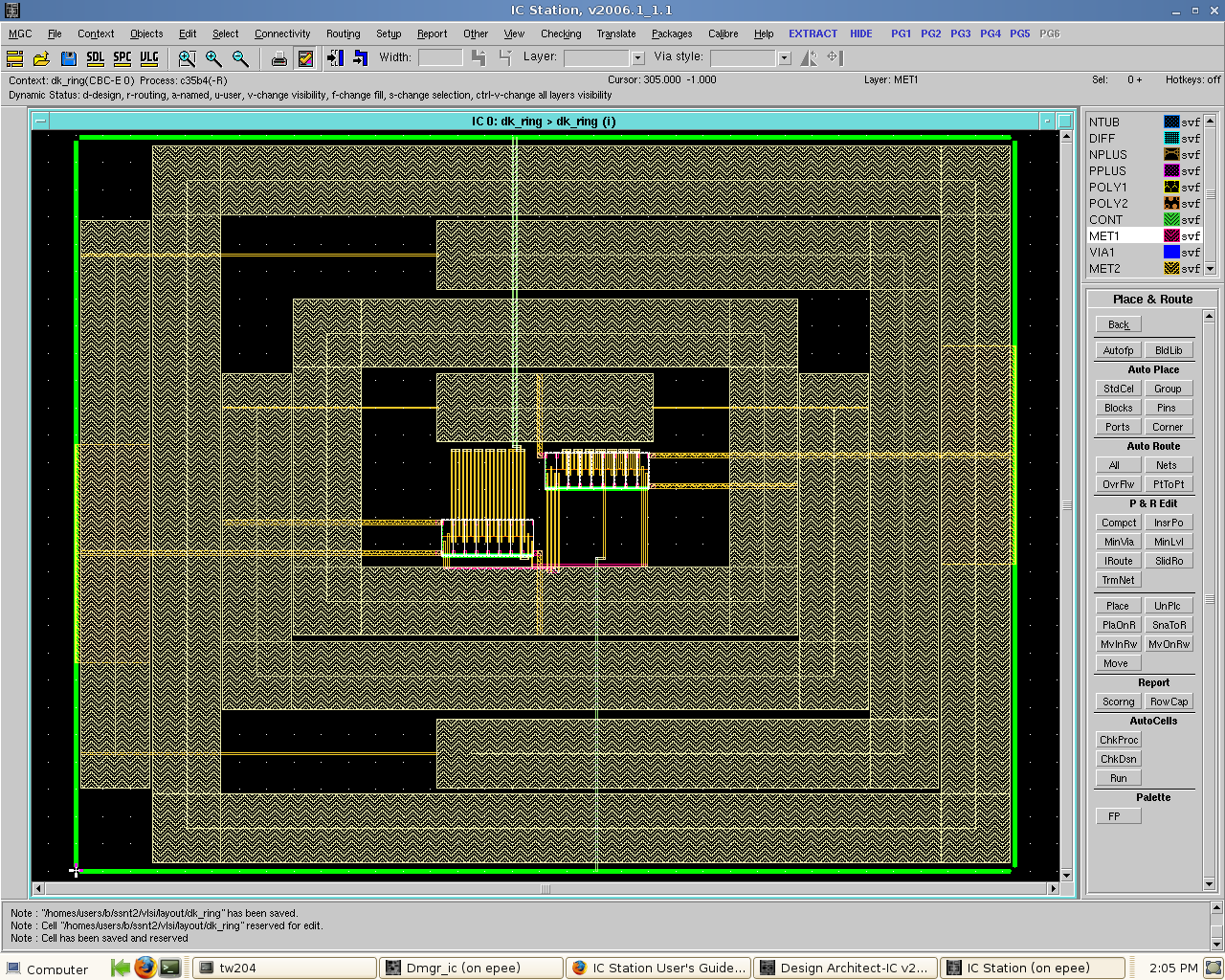Image resolution: width=1225 pixels, height=980 pixels.
Task: Click the ULG toolbar icon
Action: [x=149, y=58]
